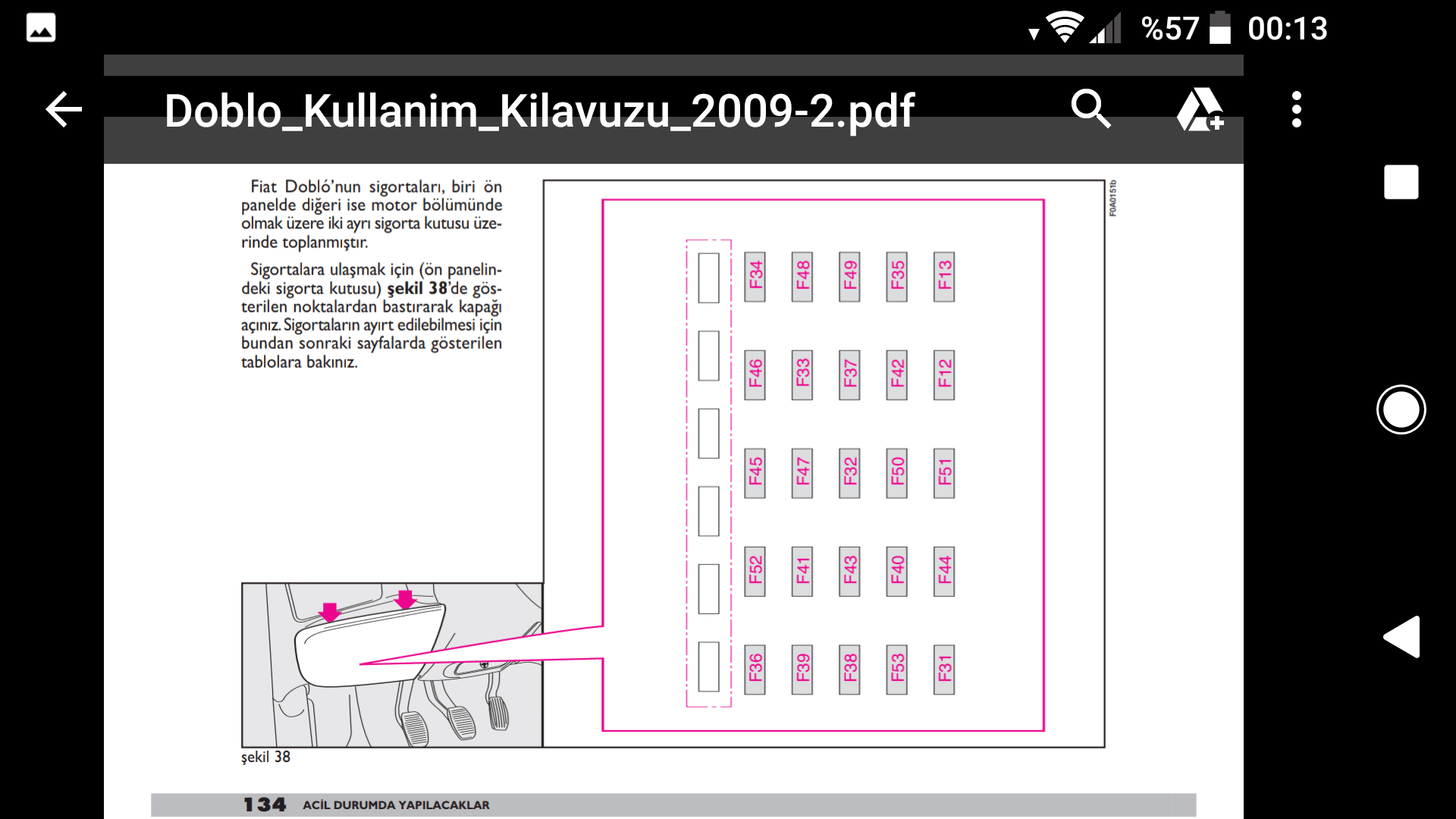Open the document search
The width and height of the screenshot is (1456, 819).
pos(1090,109)
